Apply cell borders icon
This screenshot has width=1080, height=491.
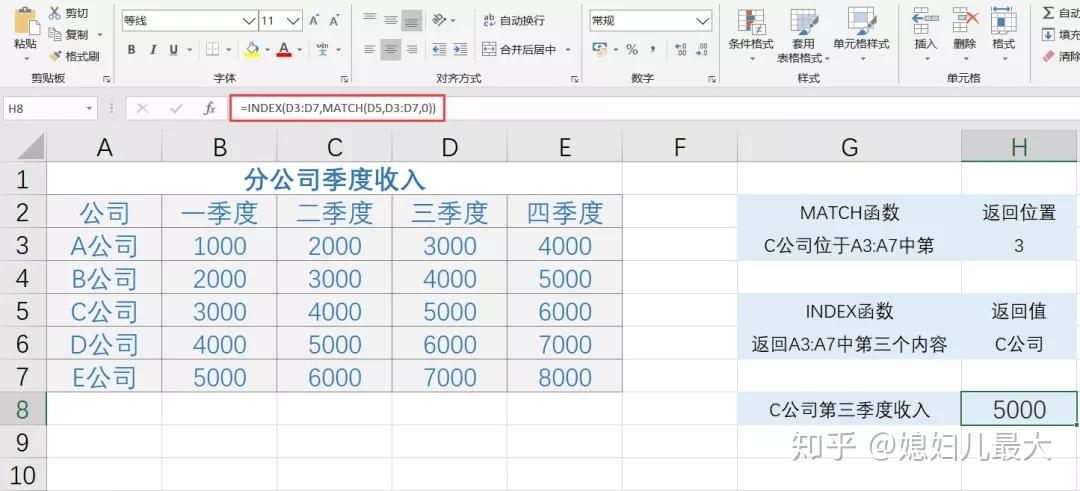click(x=213, y=50)
